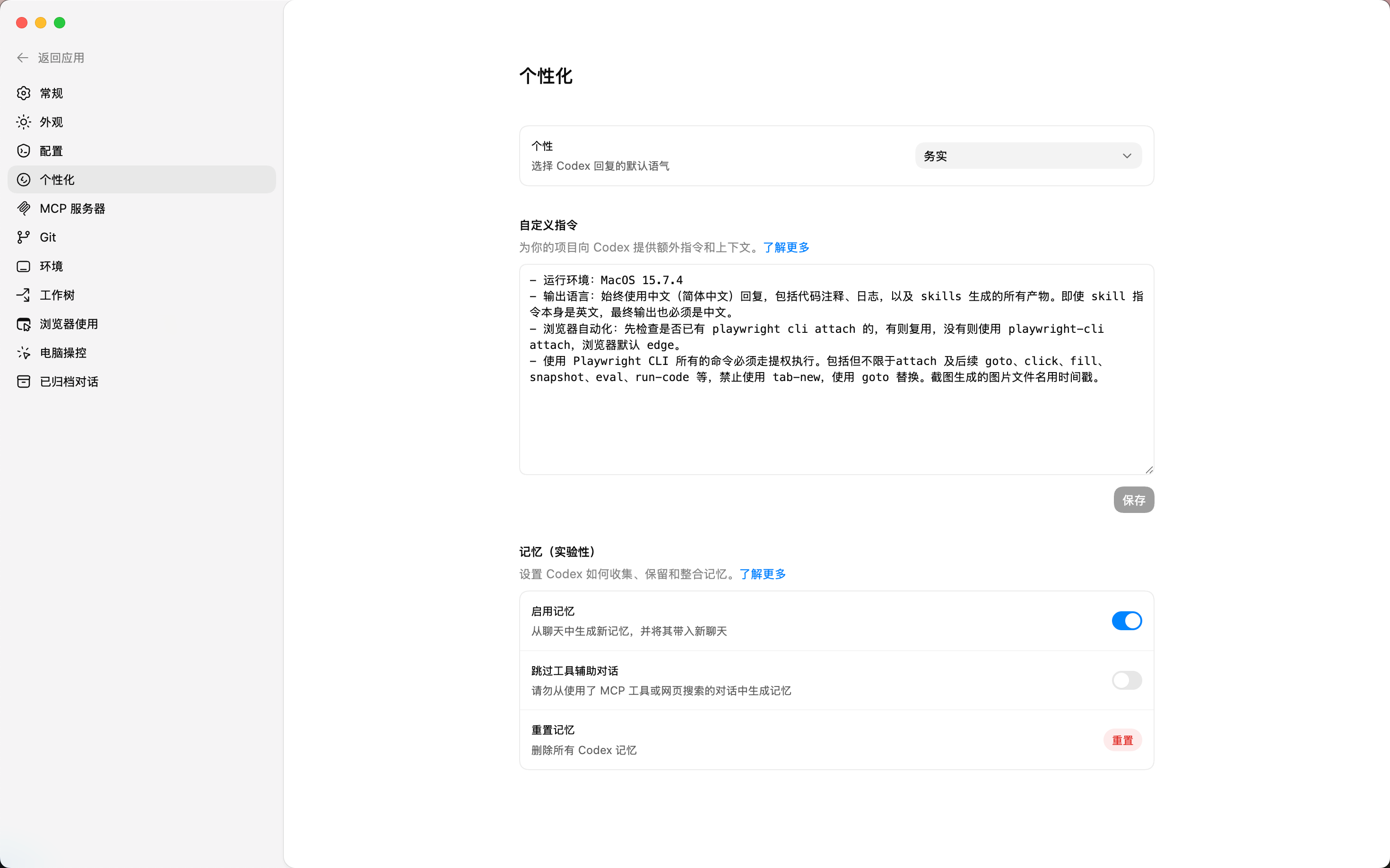Disable the 启用记忆 toggle
Screen dimensions: 1390x868
tap(1126, 621)
